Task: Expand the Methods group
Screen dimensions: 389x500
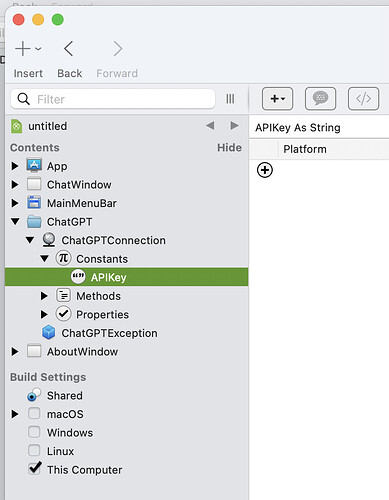Action: [x=44, y=296]
